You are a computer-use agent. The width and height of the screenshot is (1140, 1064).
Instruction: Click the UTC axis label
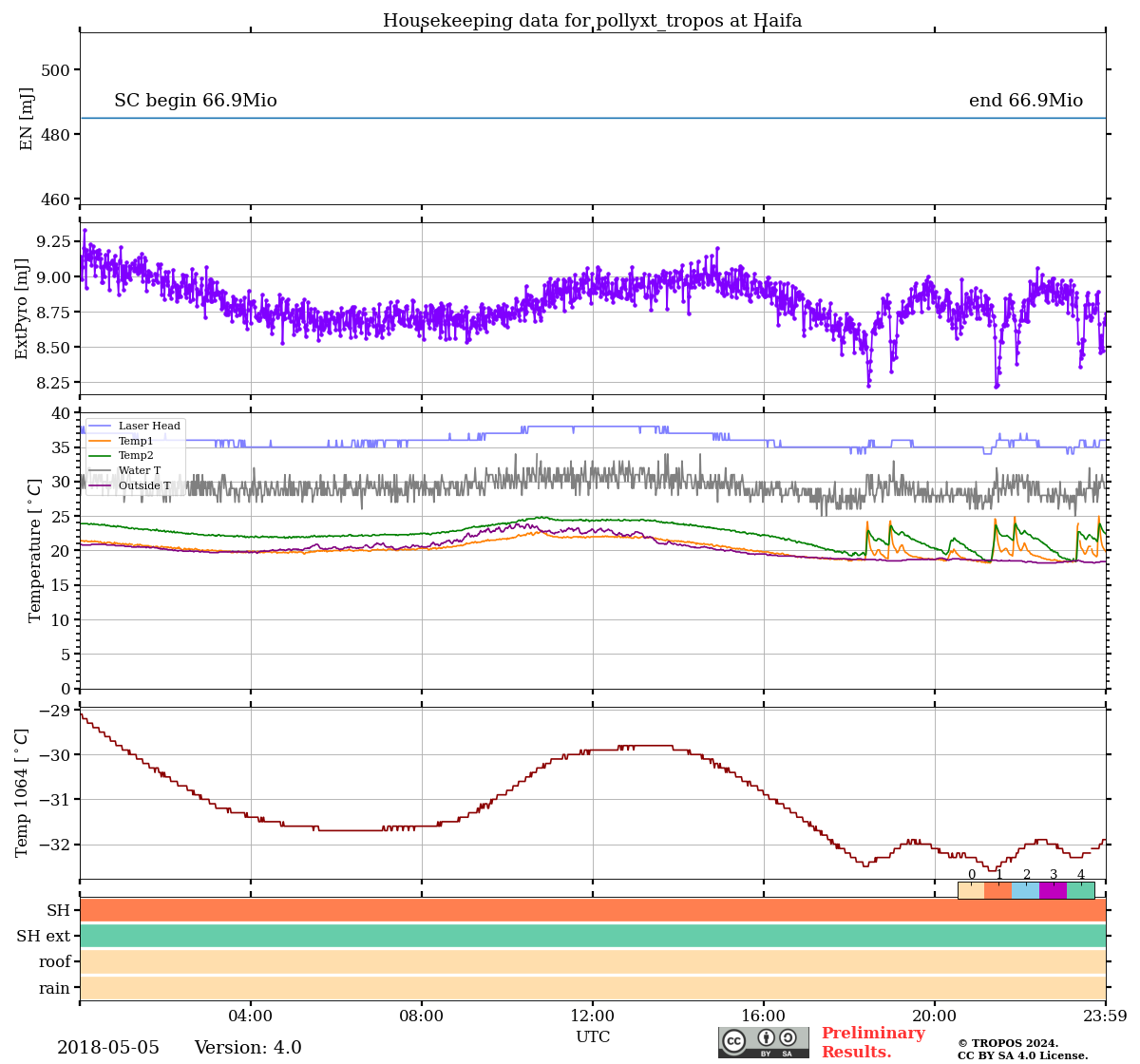[x=593, y=1036]
